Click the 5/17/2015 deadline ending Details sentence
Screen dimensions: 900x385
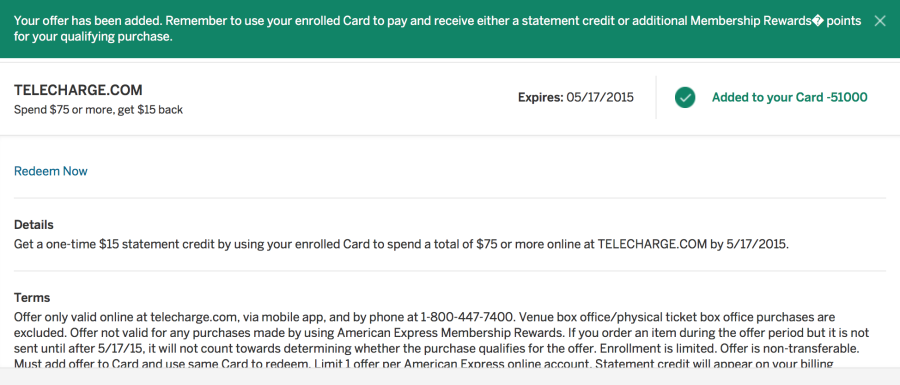[x=757, y=244]
